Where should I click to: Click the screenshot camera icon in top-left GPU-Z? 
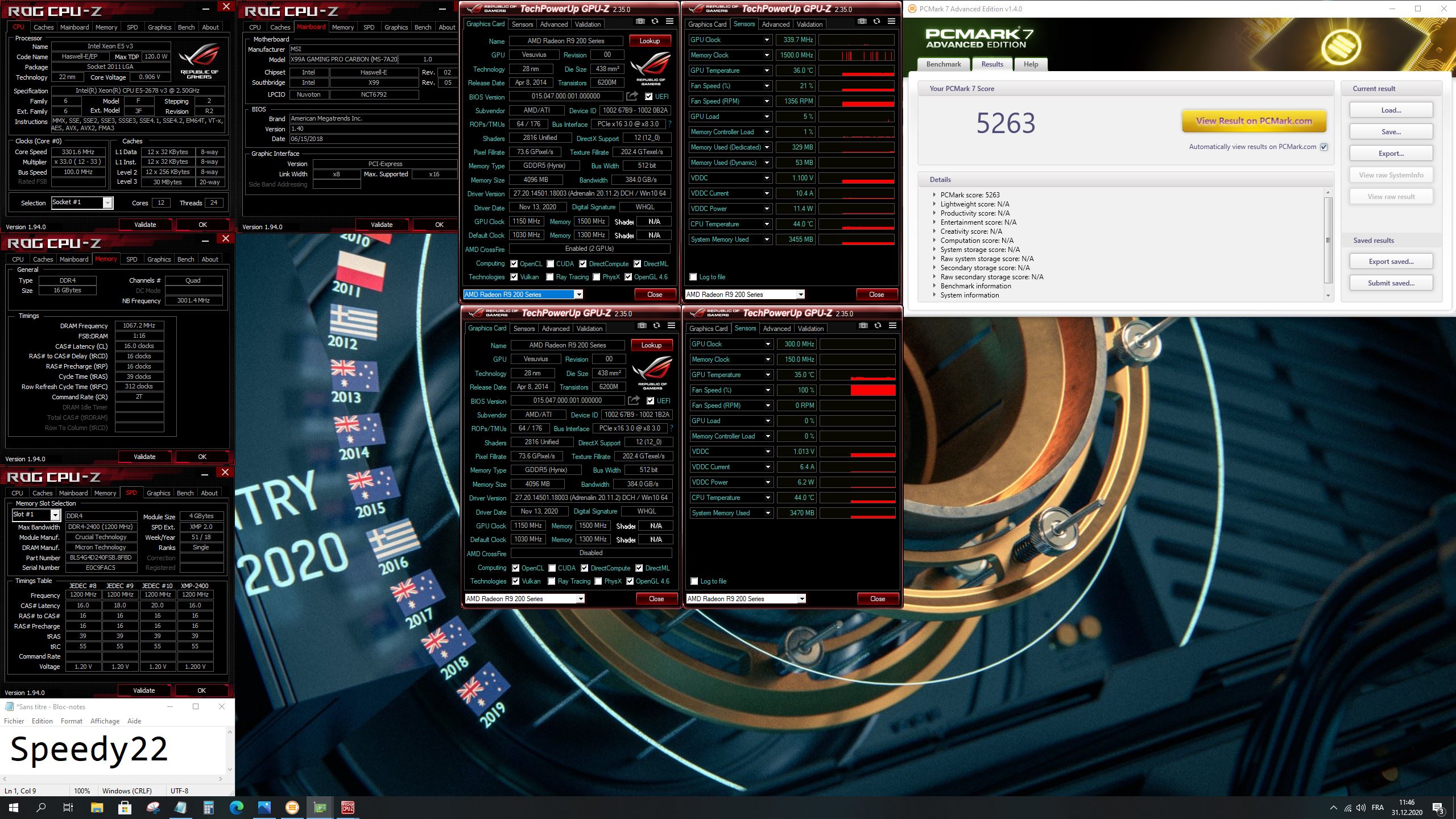pos(640,22)
